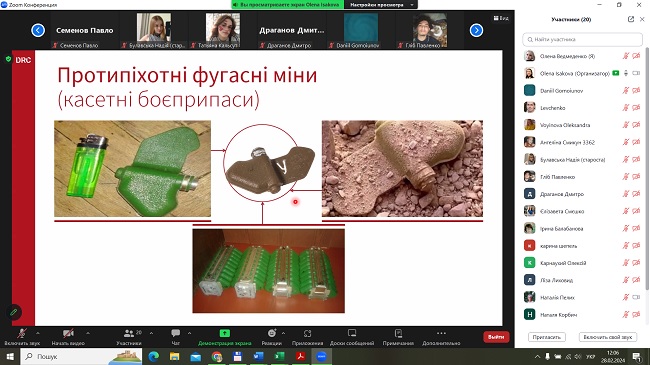
Task: Pop out the participants panel
Action: pyautogui.click(x=631, y=19)
